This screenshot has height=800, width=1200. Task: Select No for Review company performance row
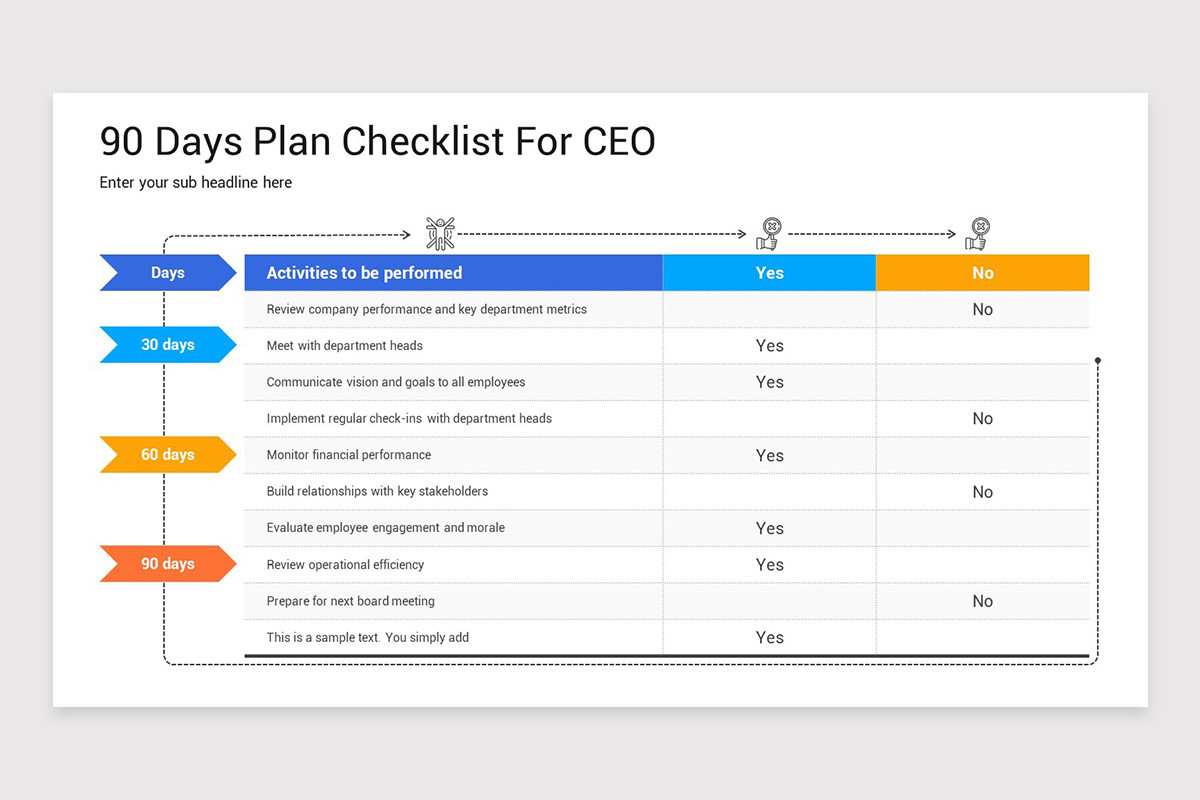(982, 310)
